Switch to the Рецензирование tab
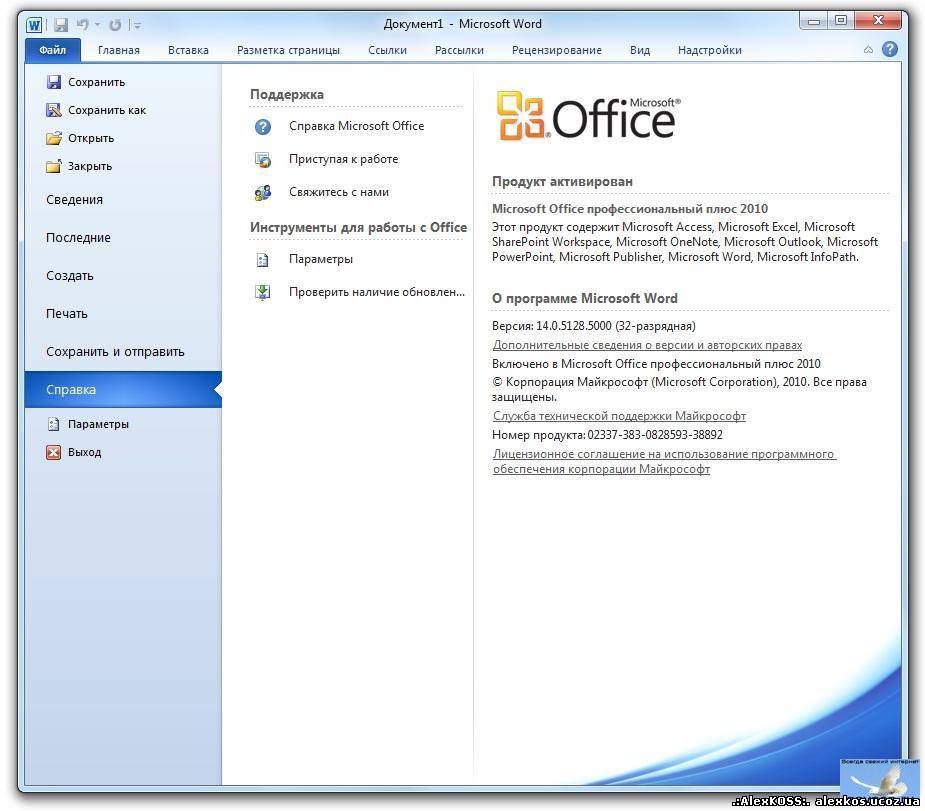 [x=556, y=50]
